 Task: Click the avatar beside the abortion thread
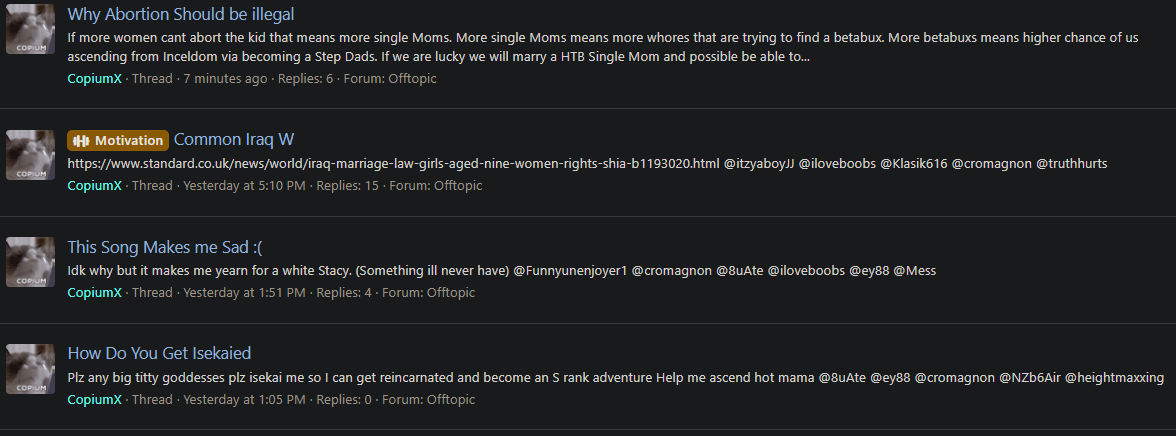coord(31,29)
